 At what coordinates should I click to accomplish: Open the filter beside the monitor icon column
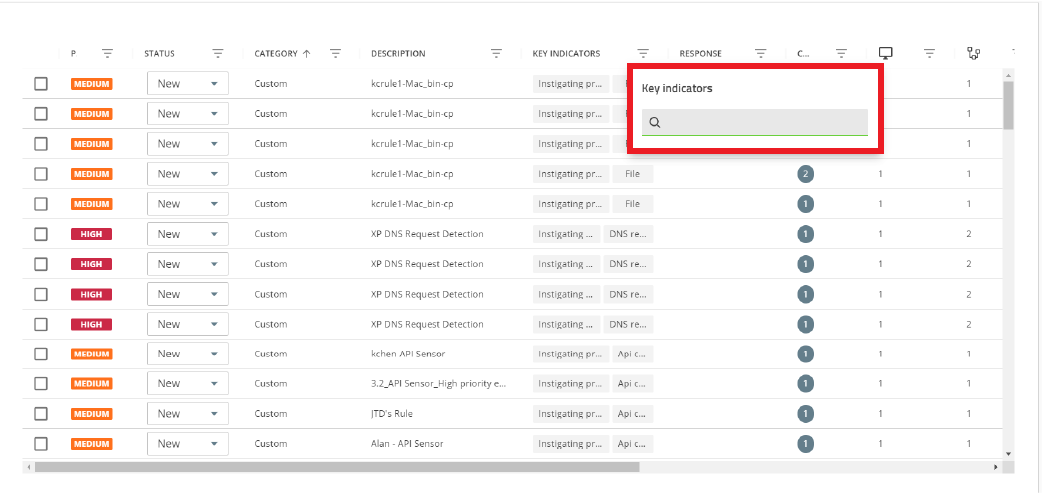(x=930, y=54)
